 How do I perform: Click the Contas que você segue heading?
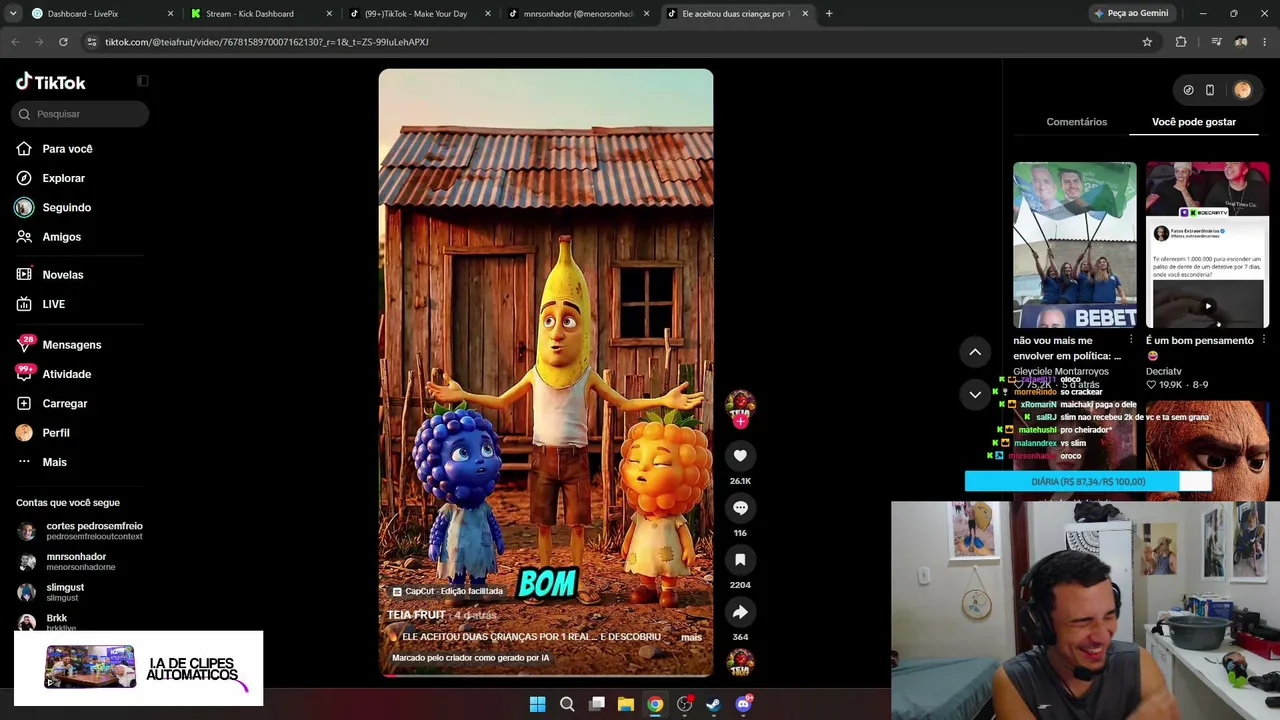68,503
